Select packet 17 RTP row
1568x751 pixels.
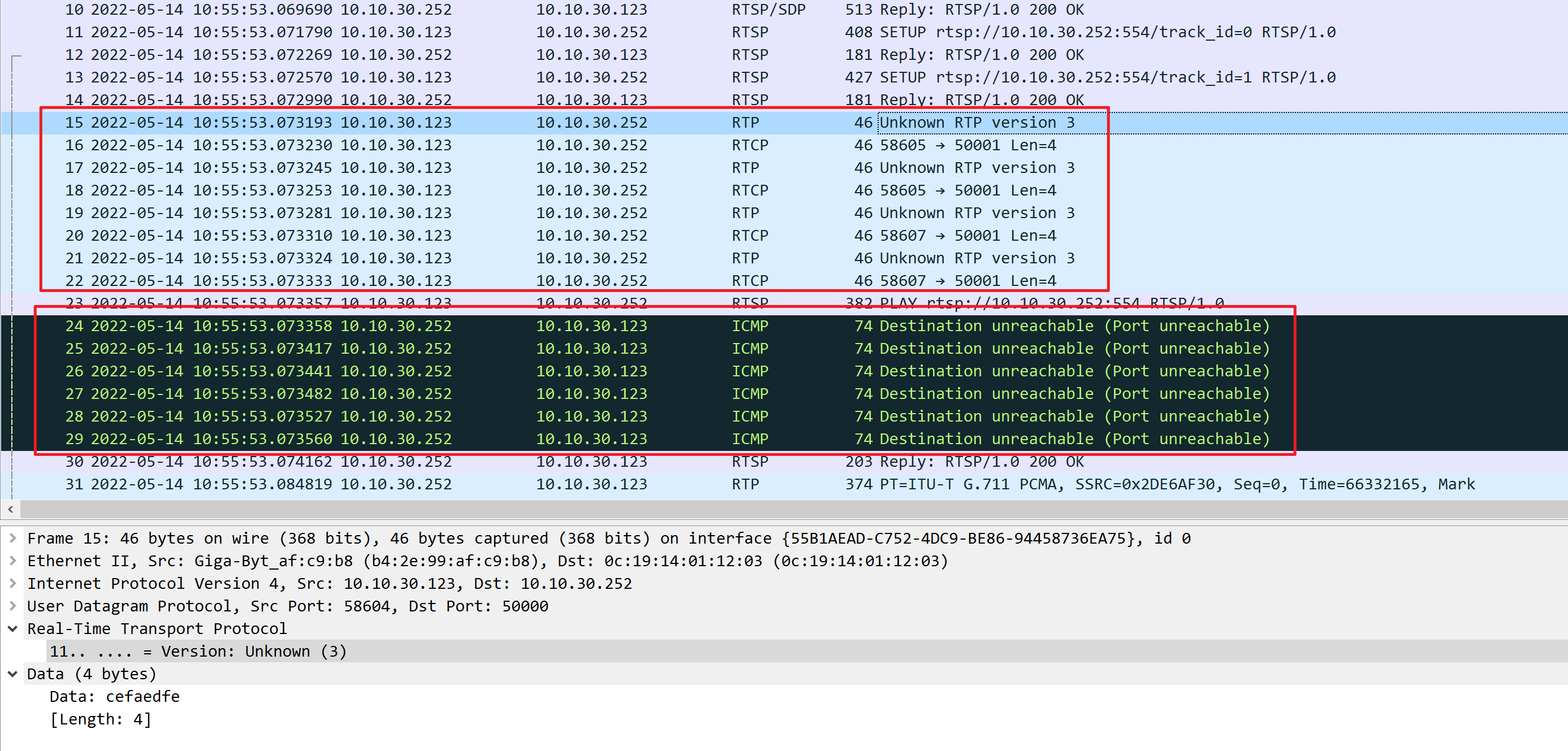[784, 168]
